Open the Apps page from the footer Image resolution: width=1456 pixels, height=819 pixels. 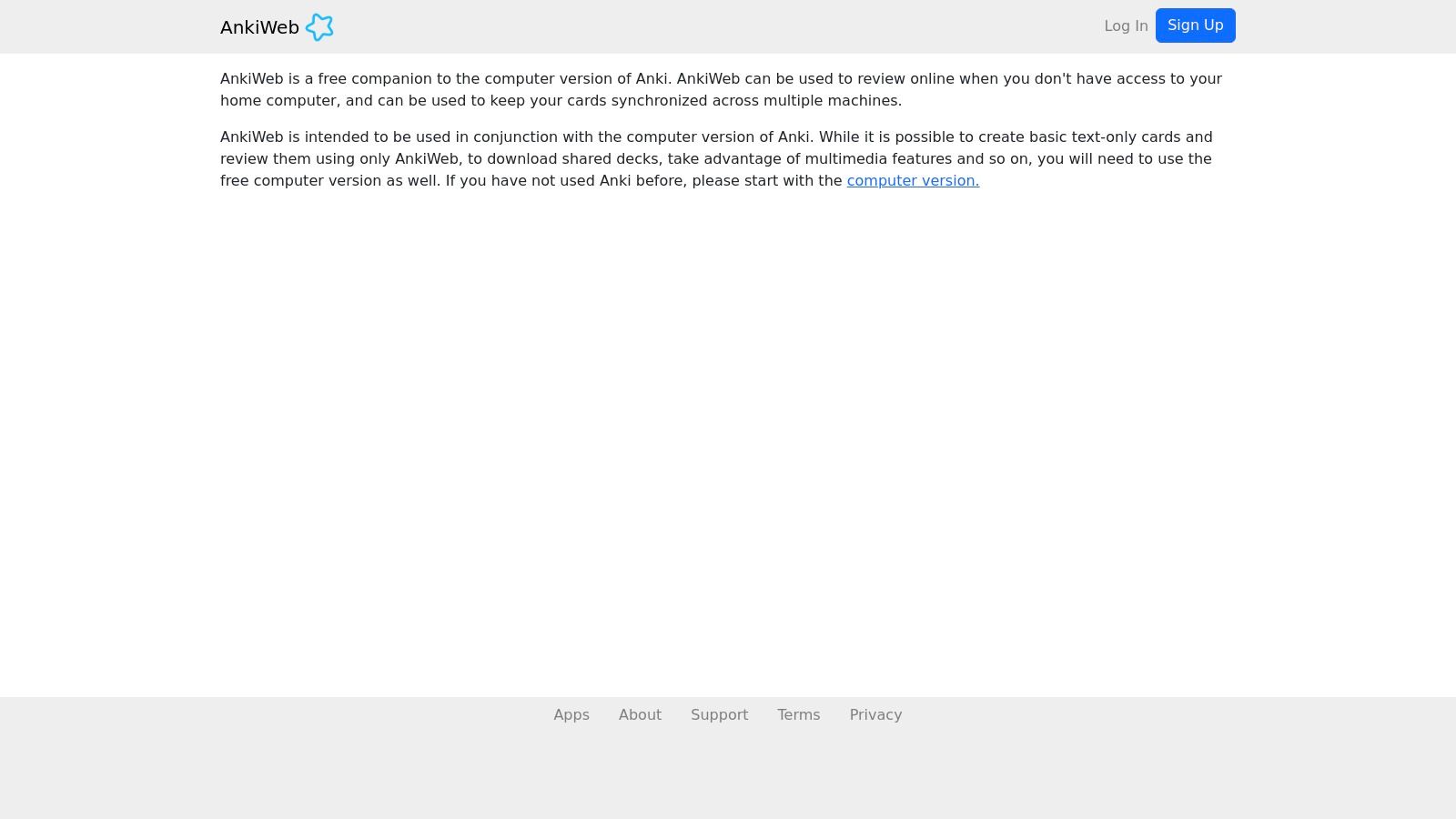click(x=571, y=714)
